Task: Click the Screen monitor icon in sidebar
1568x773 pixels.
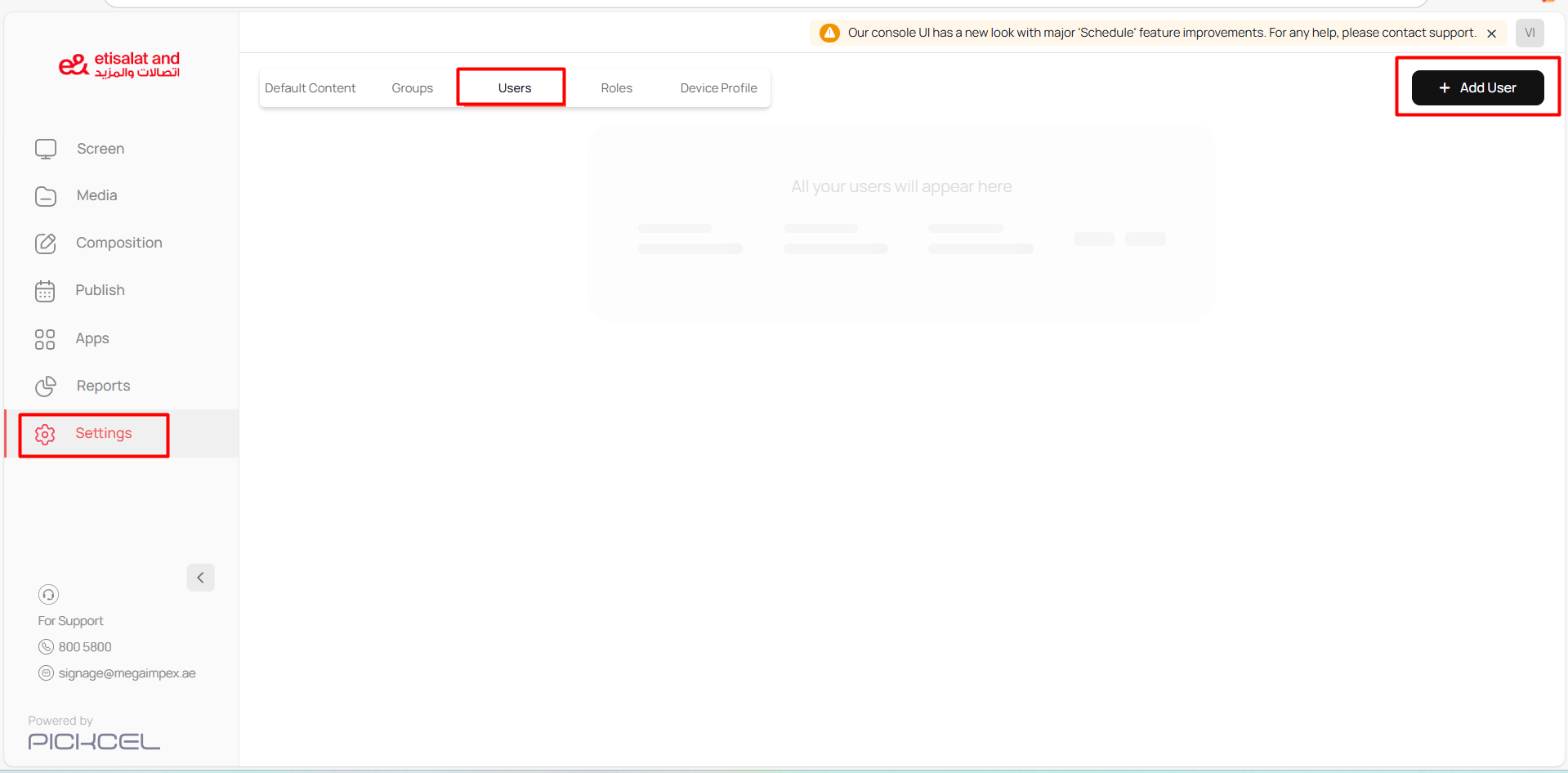Action: (x=46, y=149)
